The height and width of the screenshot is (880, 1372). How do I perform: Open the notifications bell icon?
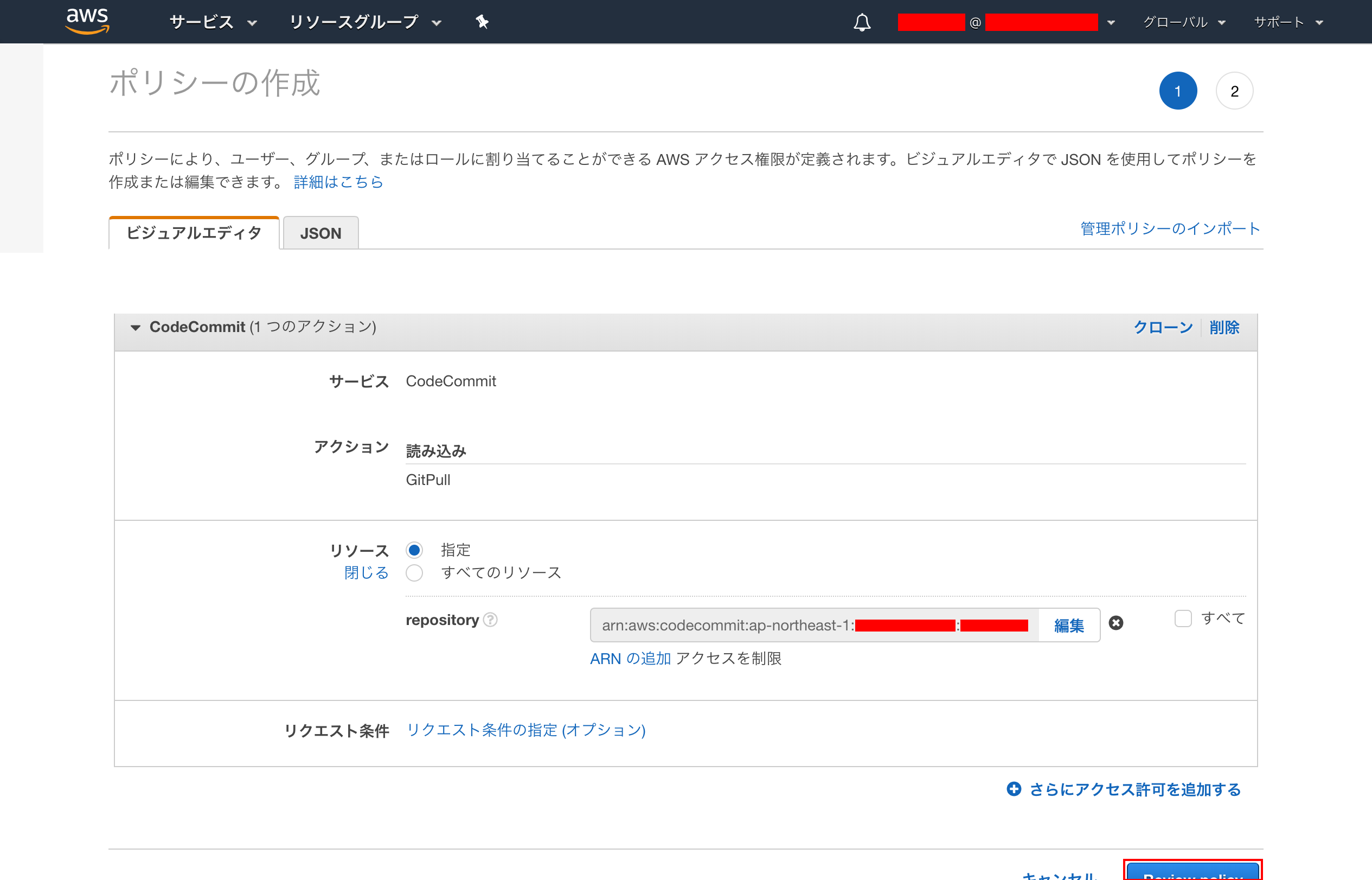862,22
